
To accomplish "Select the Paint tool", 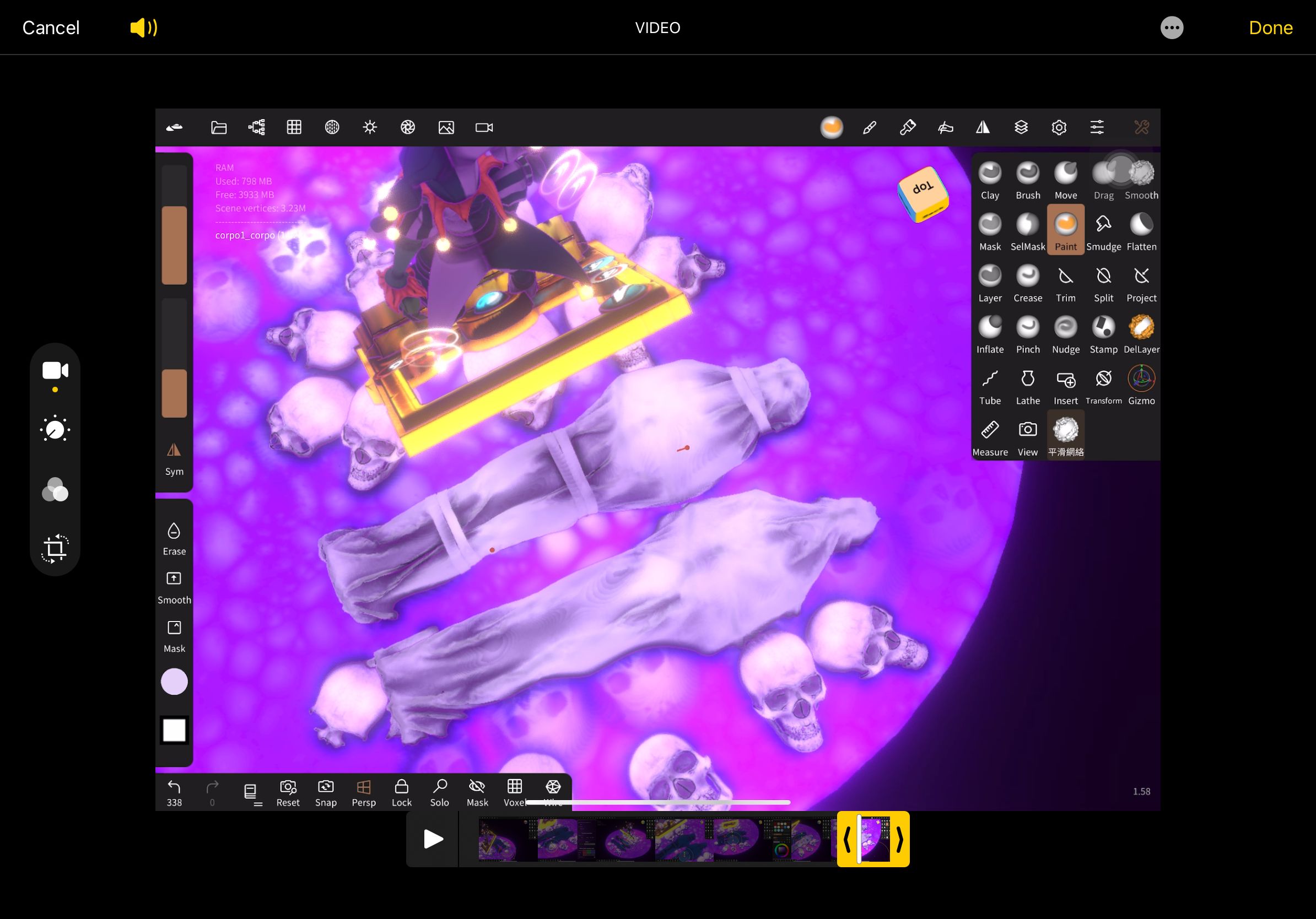I will point(1065,230).
